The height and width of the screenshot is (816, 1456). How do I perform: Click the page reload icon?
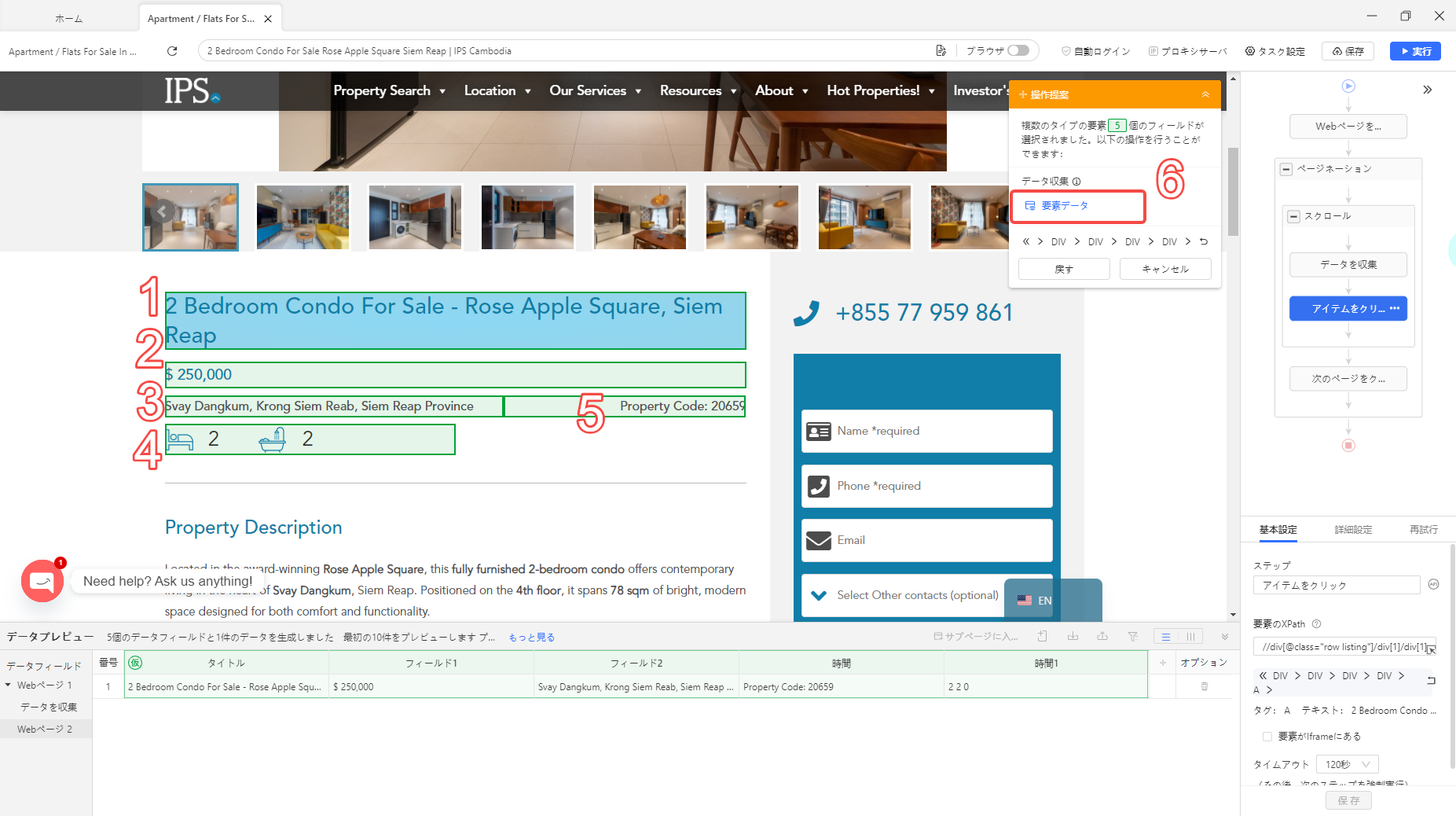(x=172, y=51)
